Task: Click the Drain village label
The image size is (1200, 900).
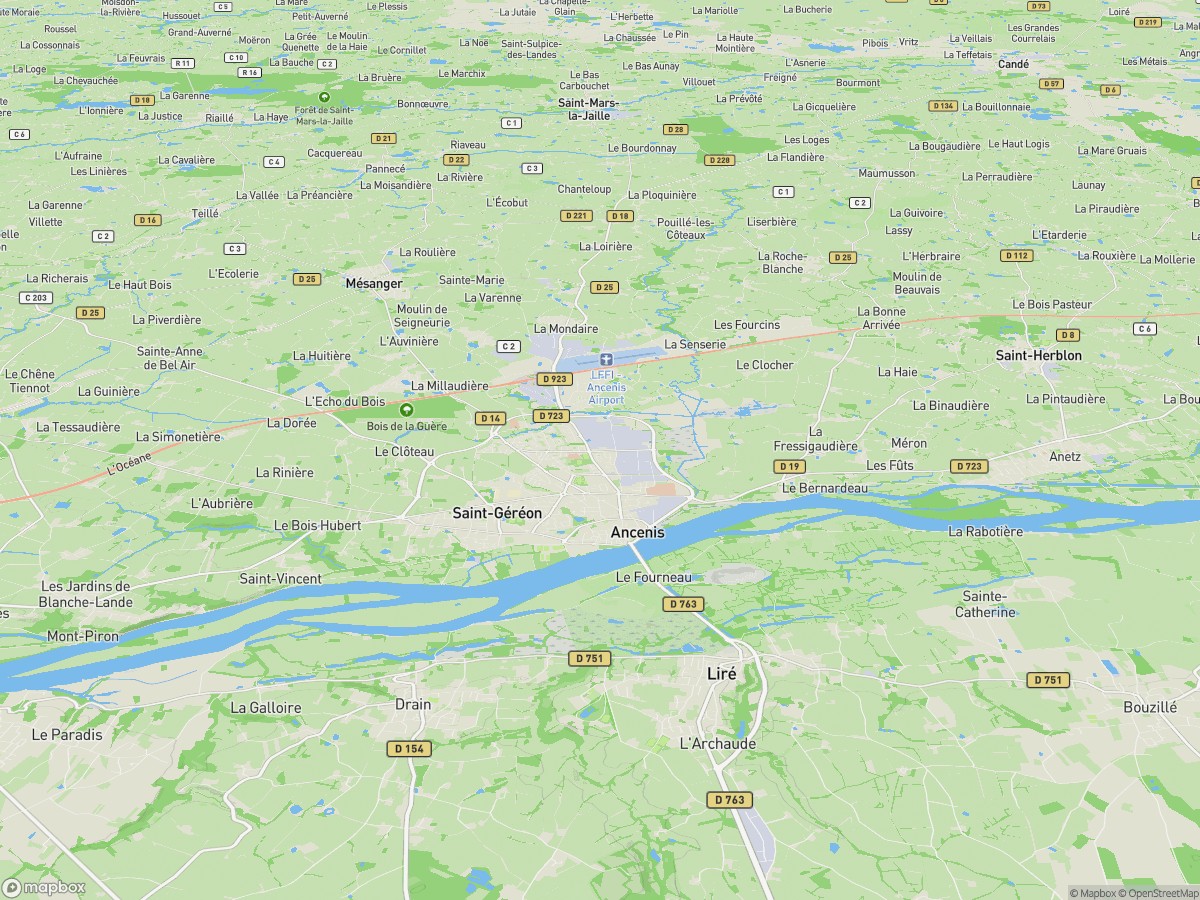Action: tap(413, 704)
